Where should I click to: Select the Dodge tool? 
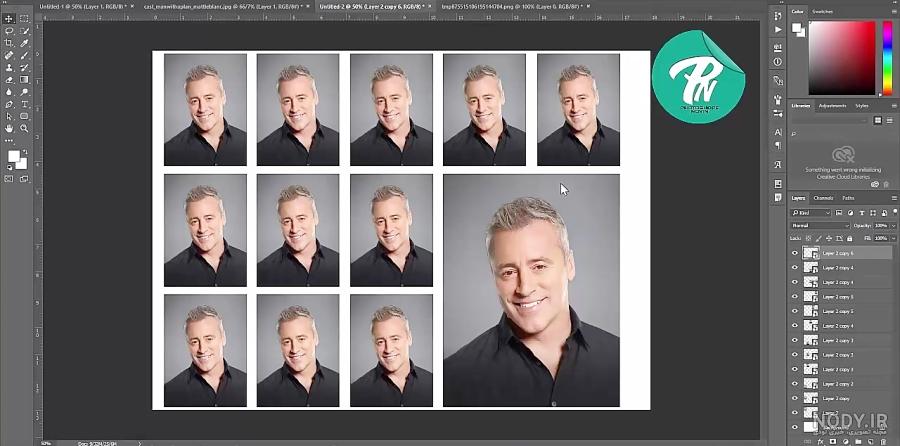tap(24, 92)
